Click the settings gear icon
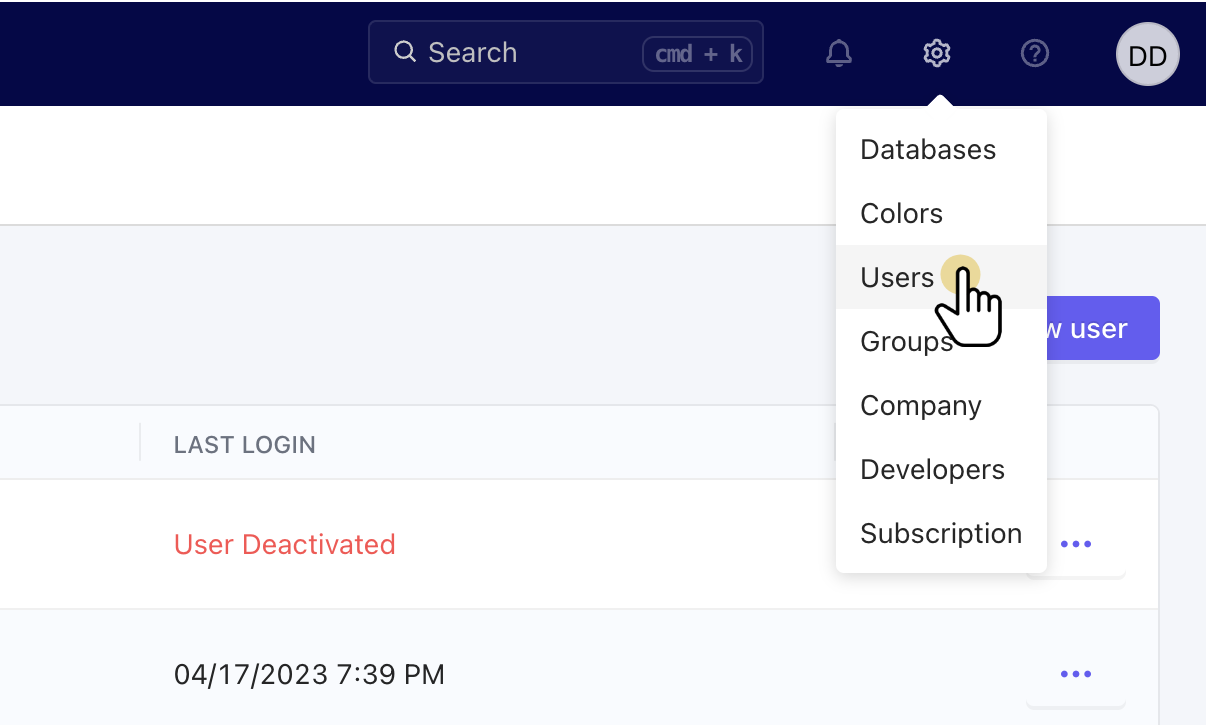The image size is (1206, 725). coord(936,53)
